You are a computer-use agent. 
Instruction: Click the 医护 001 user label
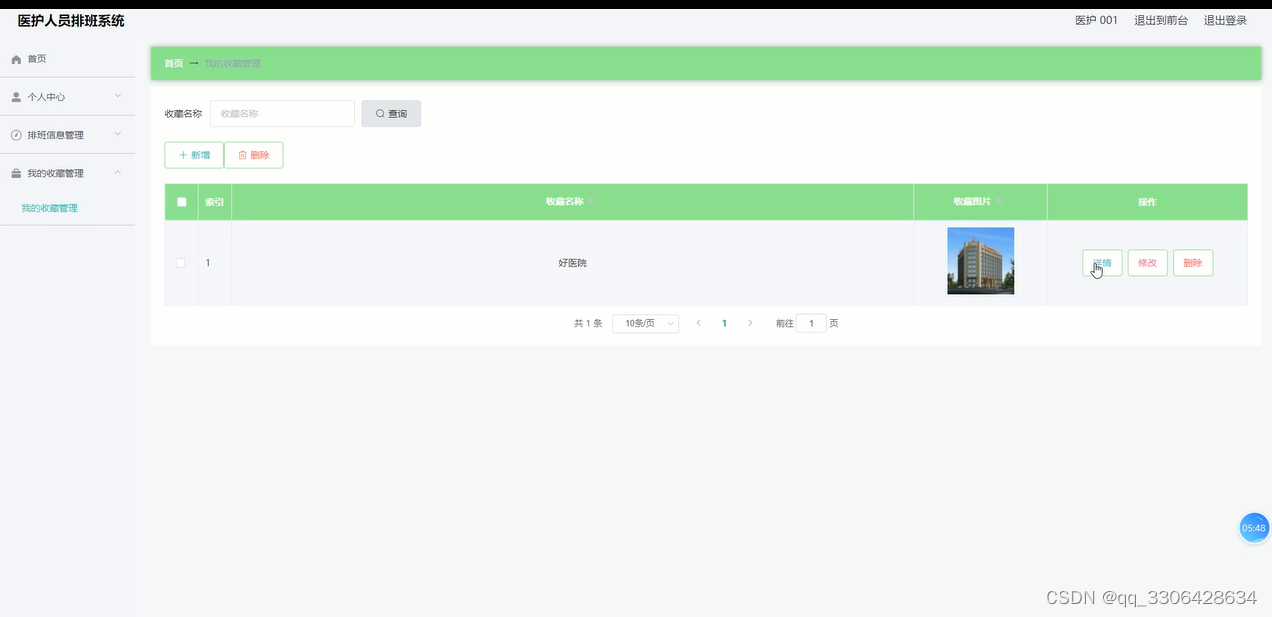(1096, 20)
